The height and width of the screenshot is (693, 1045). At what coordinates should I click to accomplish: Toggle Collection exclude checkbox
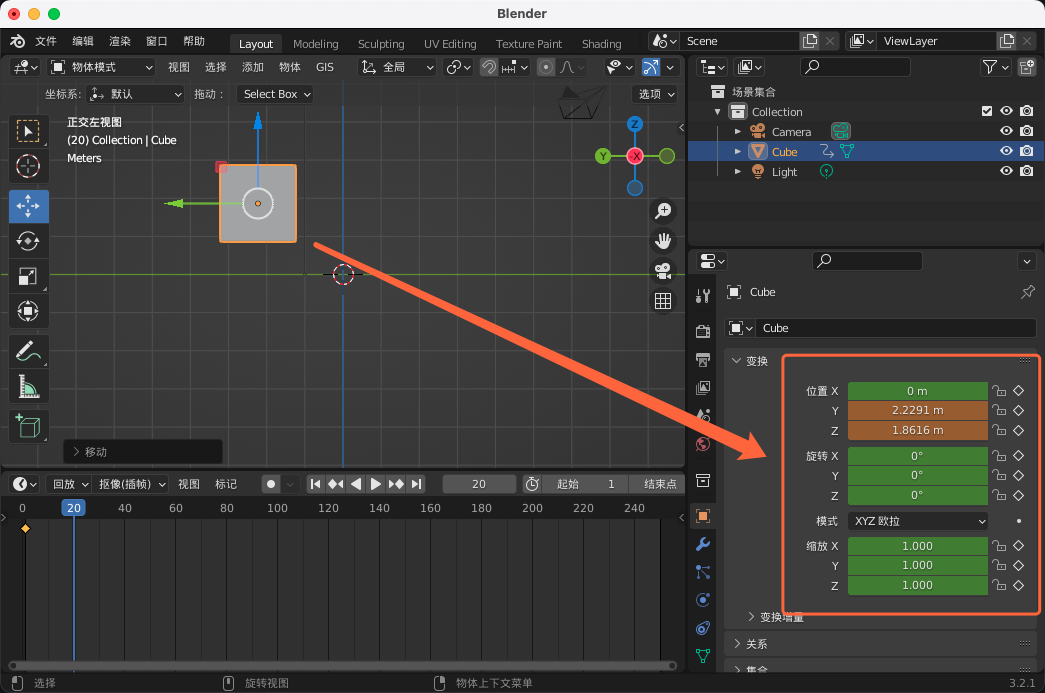tap(987, 111)
